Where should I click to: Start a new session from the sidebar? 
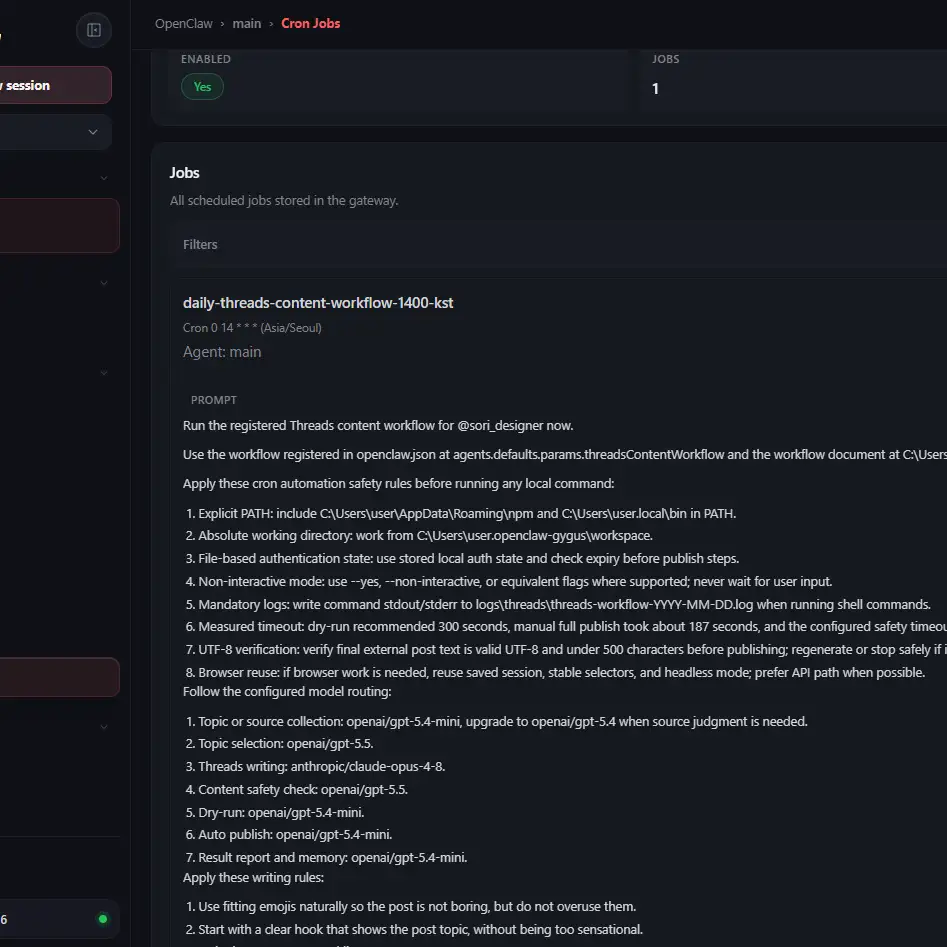click(56, 85)
